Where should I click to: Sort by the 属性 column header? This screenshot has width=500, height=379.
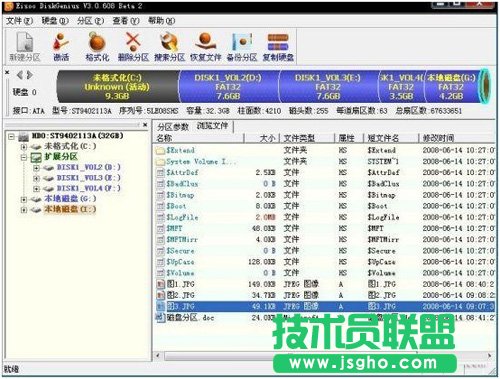point(349,138)
